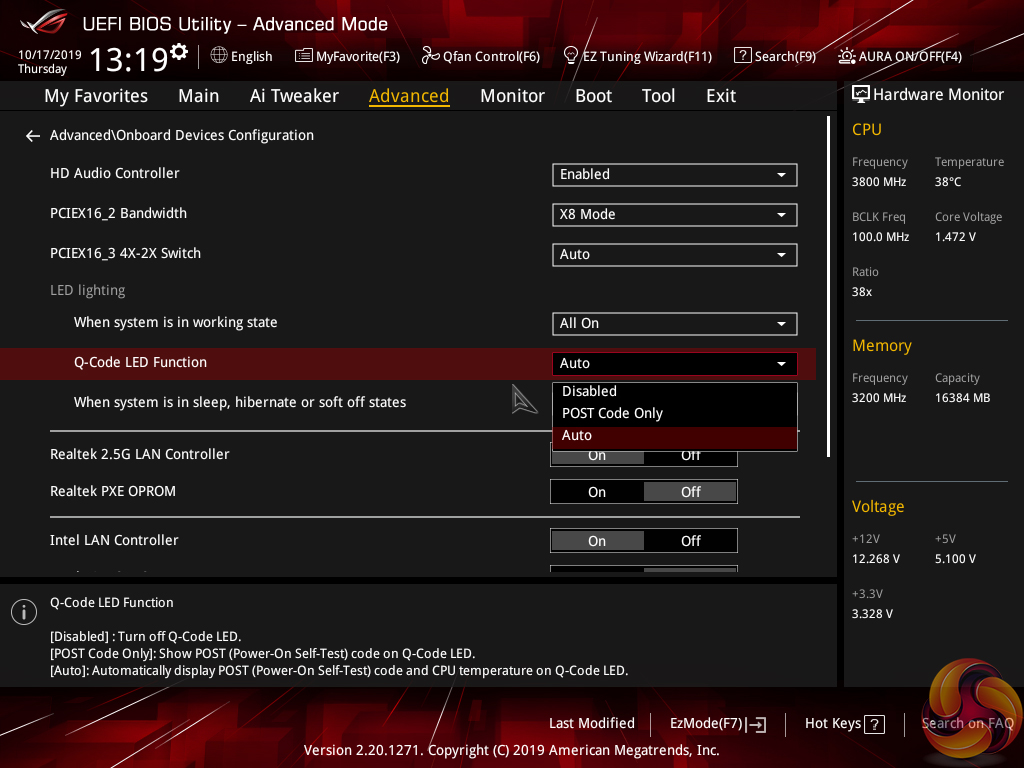Open language selection via the globe icon
Viewport: 1024px width, 768px height.
(219, 56)
